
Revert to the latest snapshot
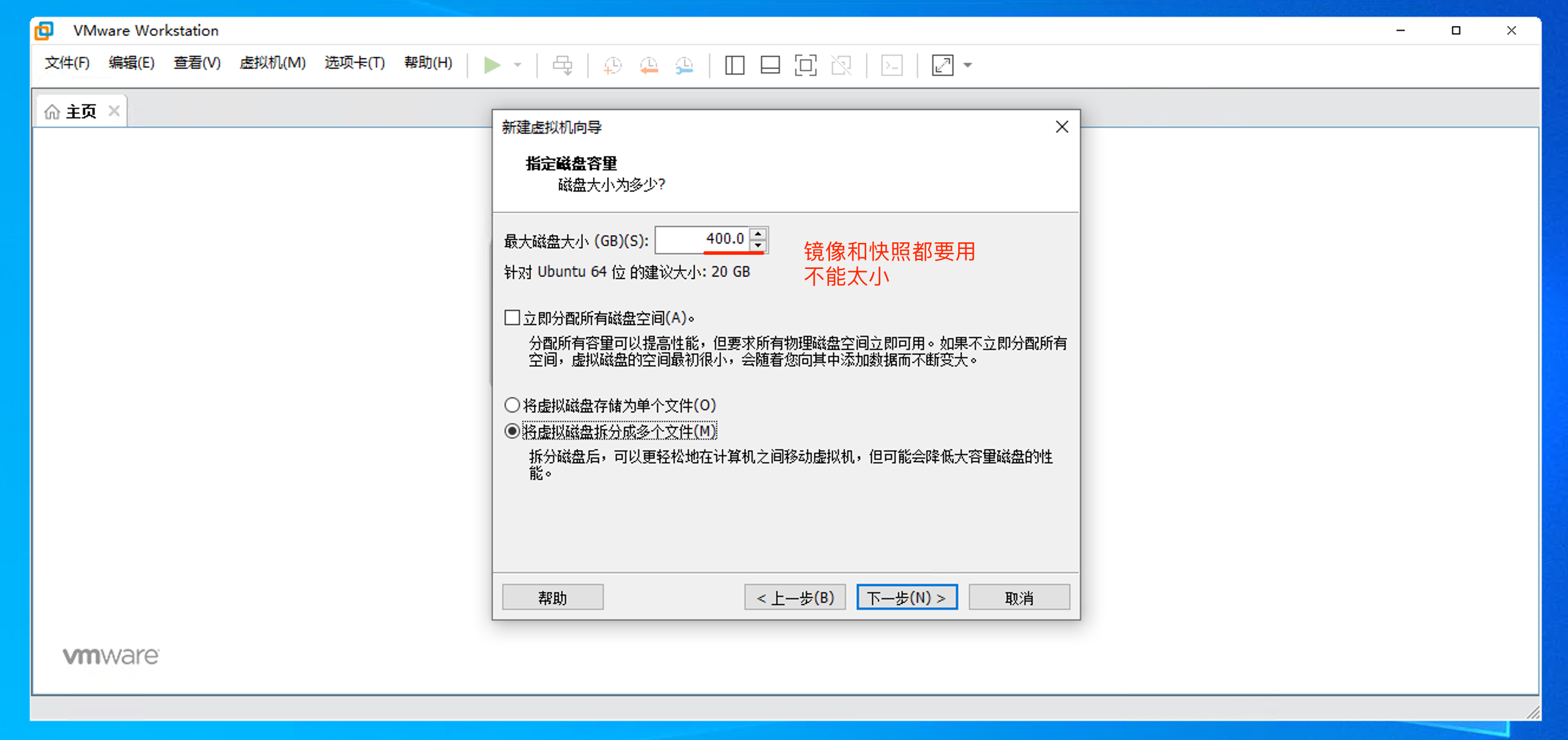[x=648, y=65]
